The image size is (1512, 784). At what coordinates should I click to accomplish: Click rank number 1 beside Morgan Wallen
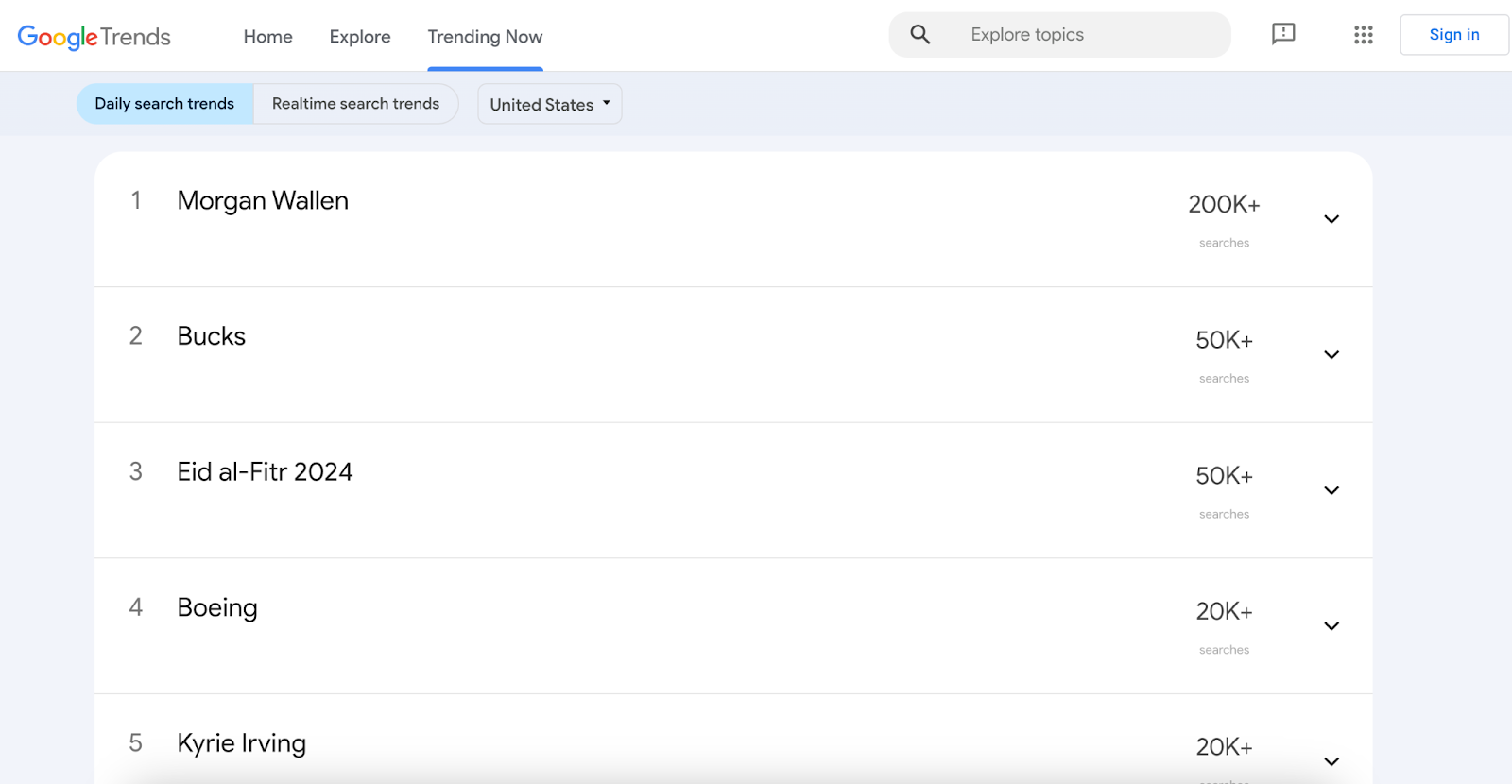(x=136, y=200)
